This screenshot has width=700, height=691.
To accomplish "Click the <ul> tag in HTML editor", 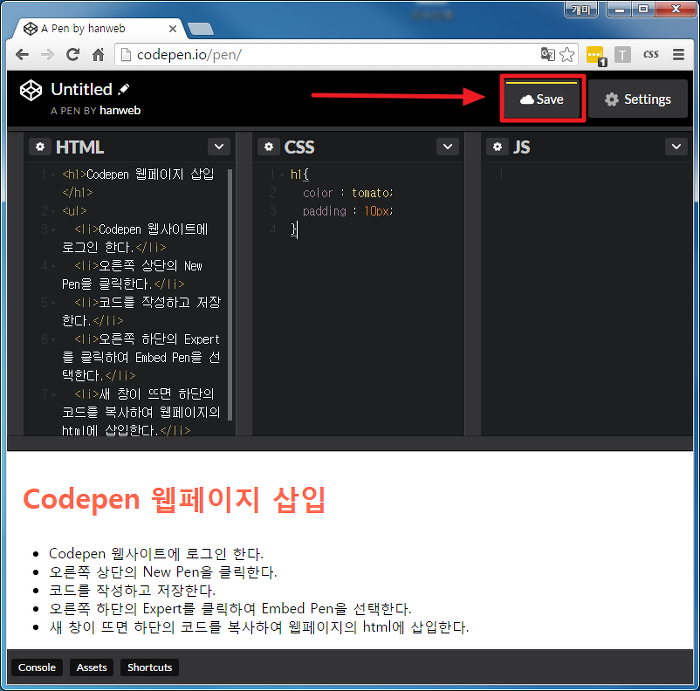I will [x=75, y=211].
